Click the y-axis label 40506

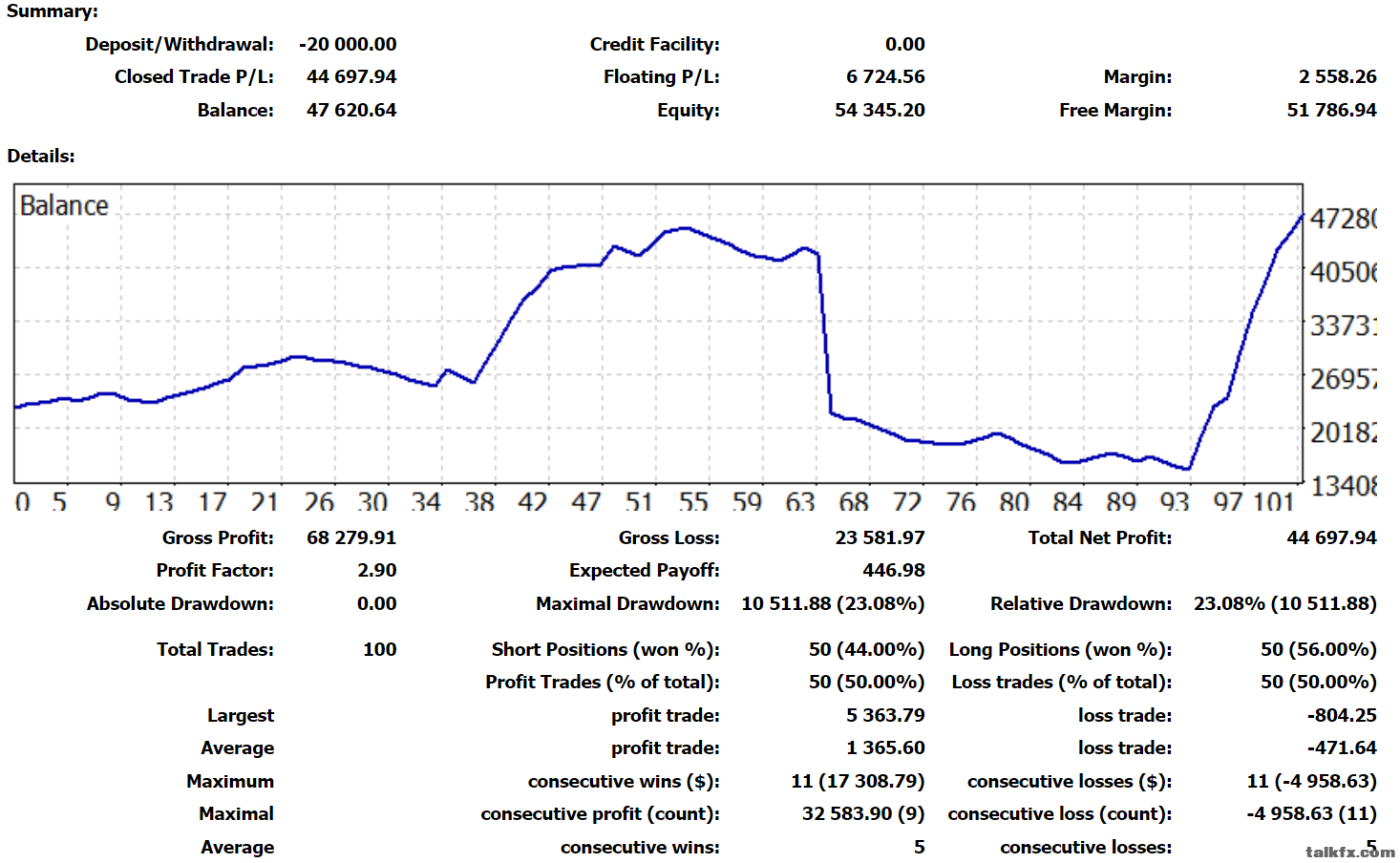[x=1344, y=272]
